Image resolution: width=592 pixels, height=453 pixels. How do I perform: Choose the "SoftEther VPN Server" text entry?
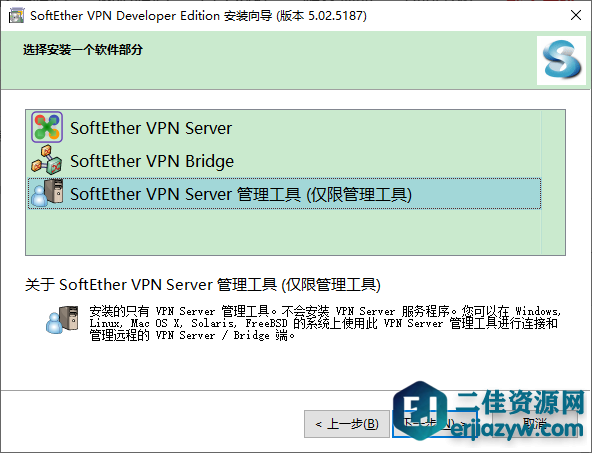point(151,128)
